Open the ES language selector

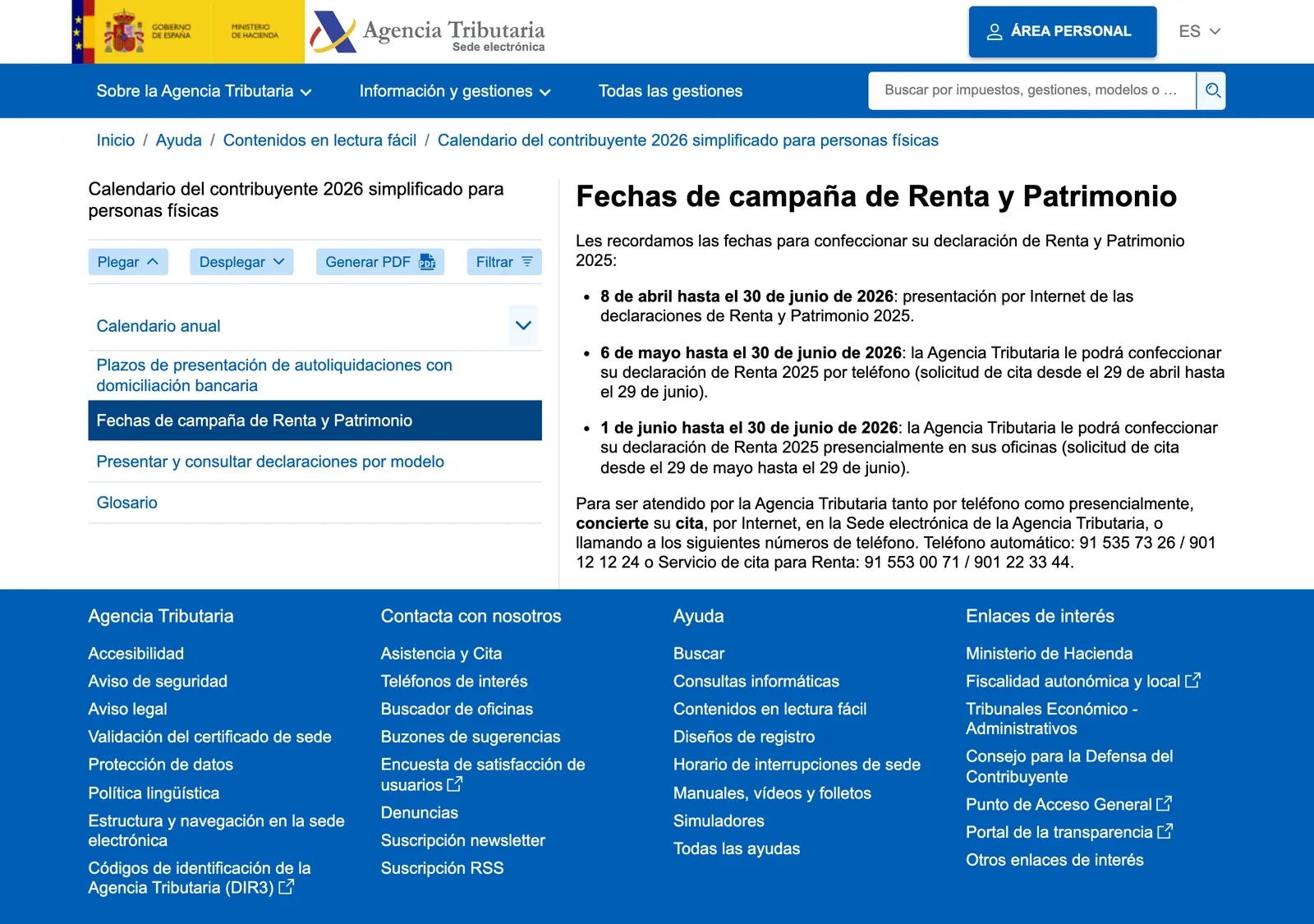point(1200,31)
